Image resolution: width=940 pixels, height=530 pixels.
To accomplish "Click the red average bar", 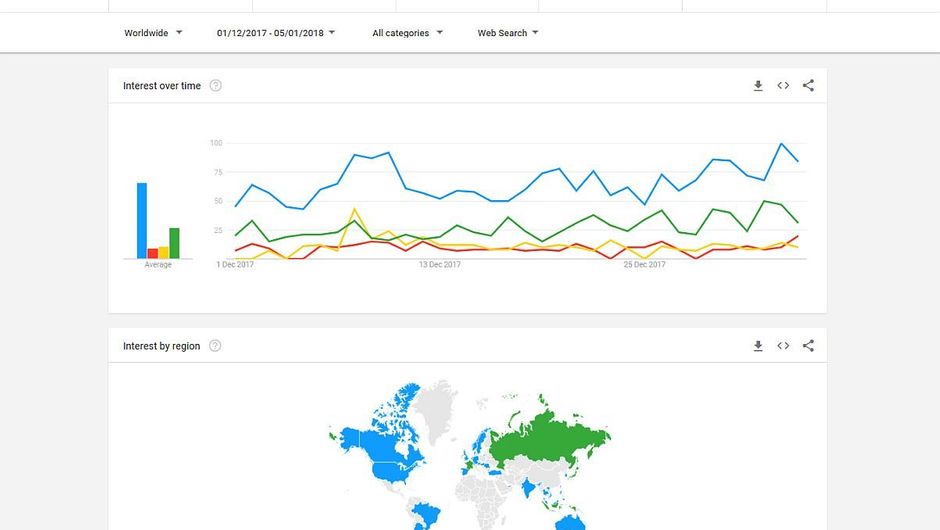I will point(153,253).
